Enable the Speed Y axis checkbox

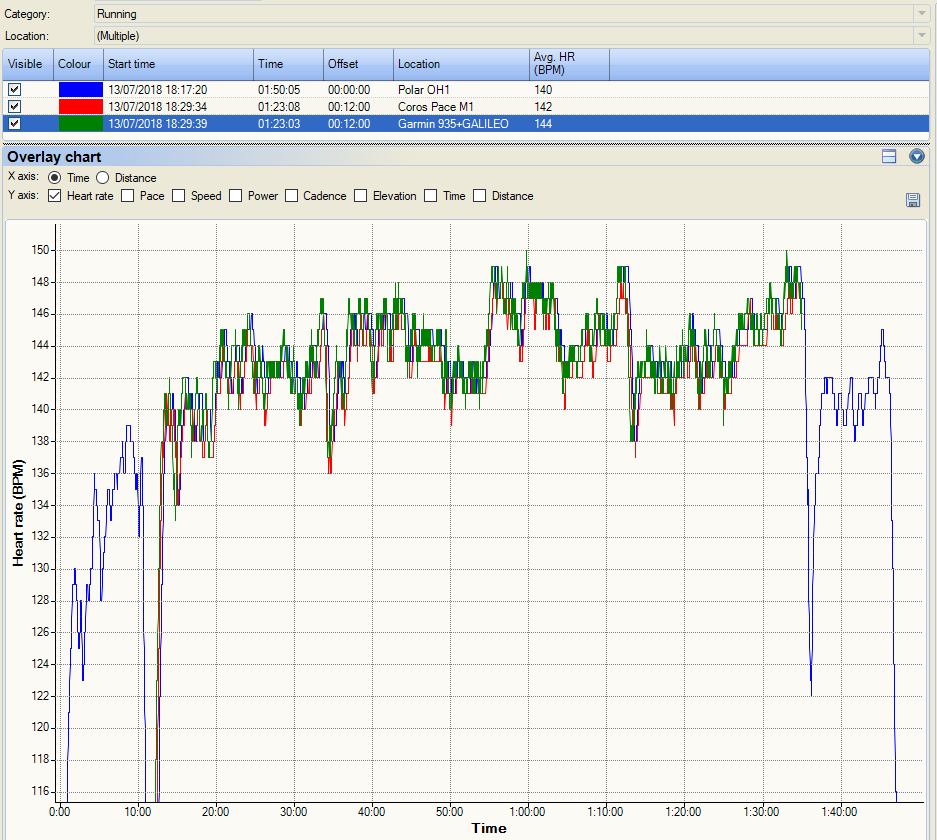pos(178,196)
